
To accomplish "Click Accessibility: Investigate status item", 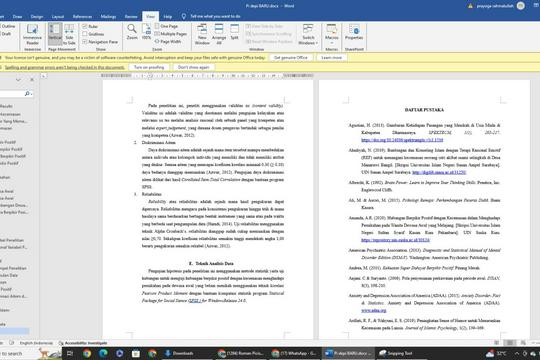I will [x=83, y=343].
